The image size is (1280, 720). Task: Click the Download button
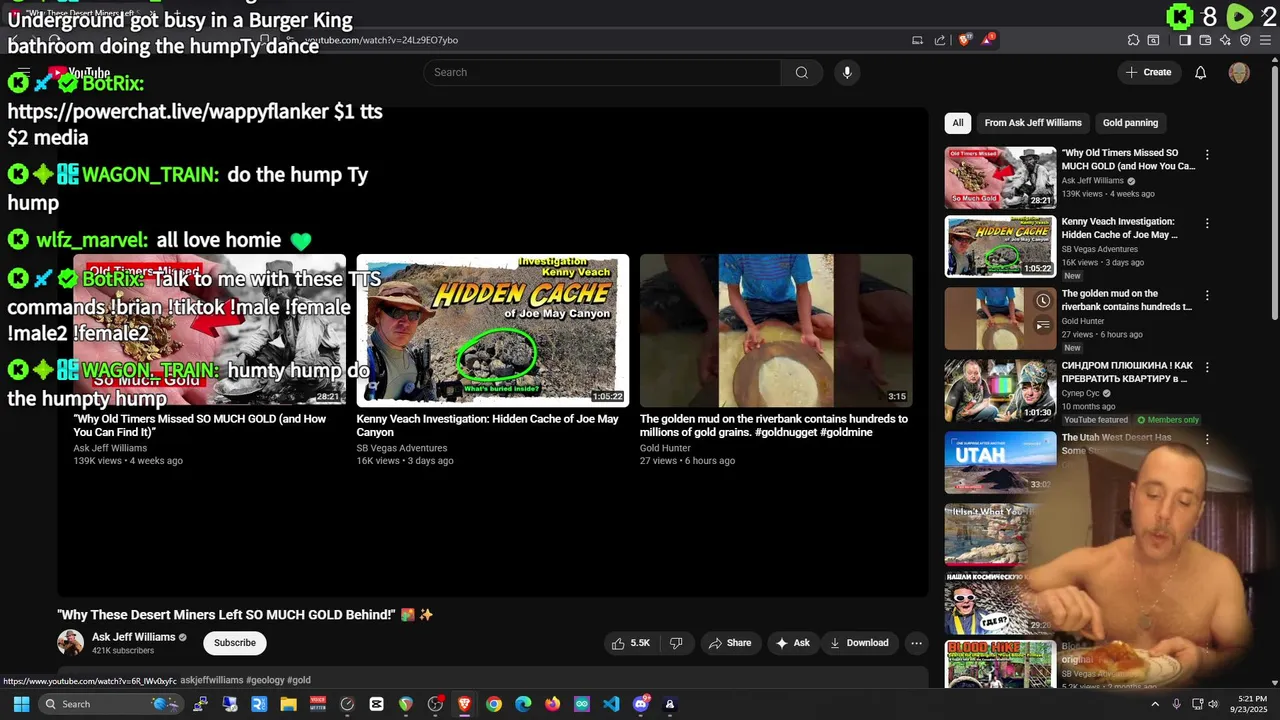859,643
